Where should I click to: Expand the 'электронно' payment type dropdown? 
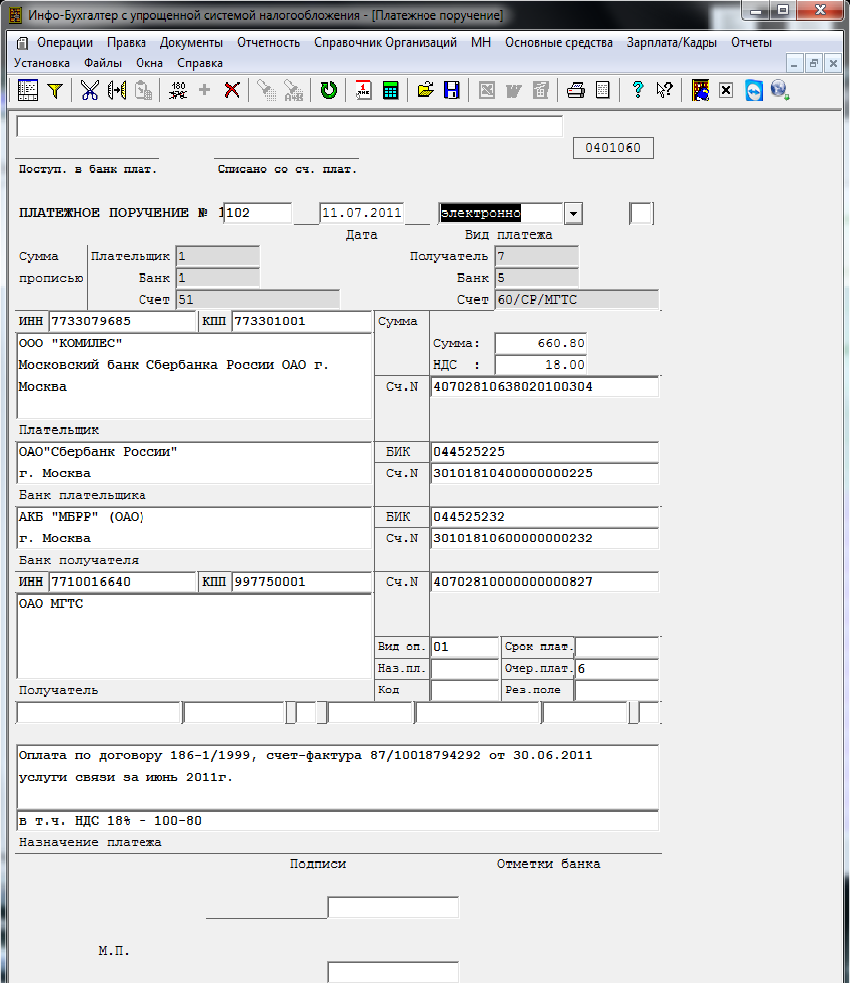pyautogui.click(x=573, y=213)
